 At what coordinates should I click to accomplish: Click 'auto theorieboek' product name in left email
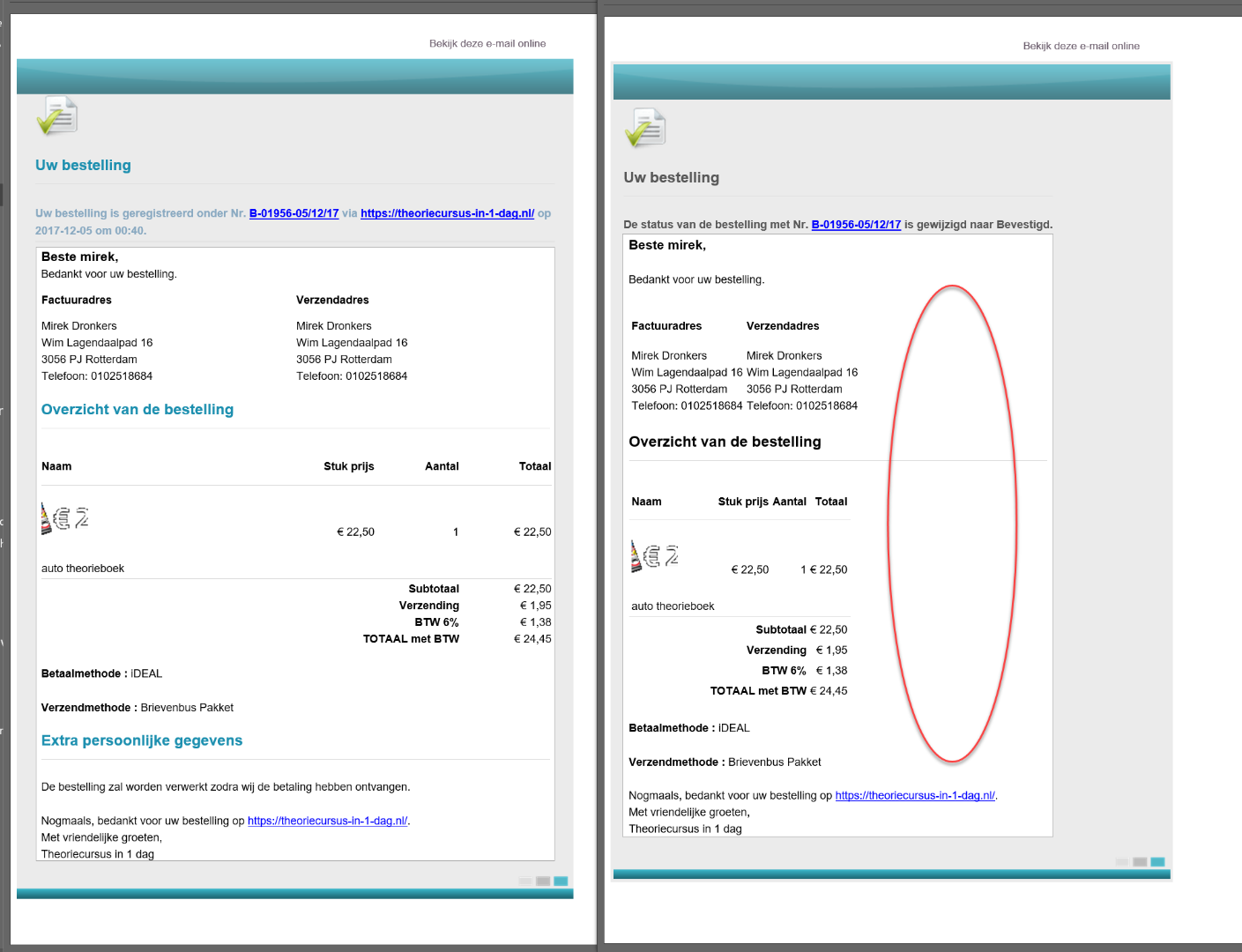pyautogui.click(x=83, y=569)
